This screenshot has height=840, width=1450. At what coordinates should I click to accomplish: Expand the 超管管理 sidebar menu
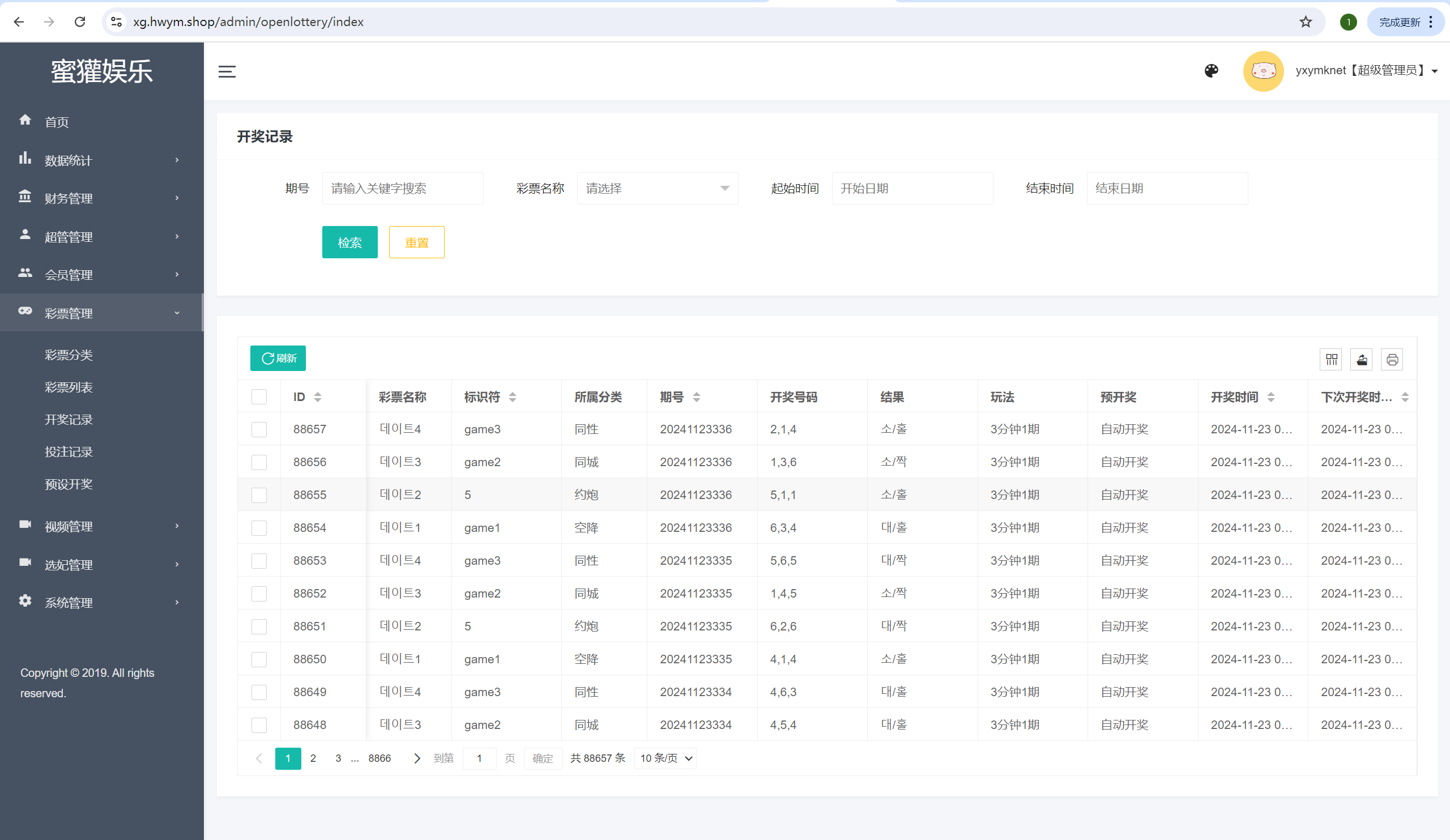pyautogui.click(x=102, y=236)
